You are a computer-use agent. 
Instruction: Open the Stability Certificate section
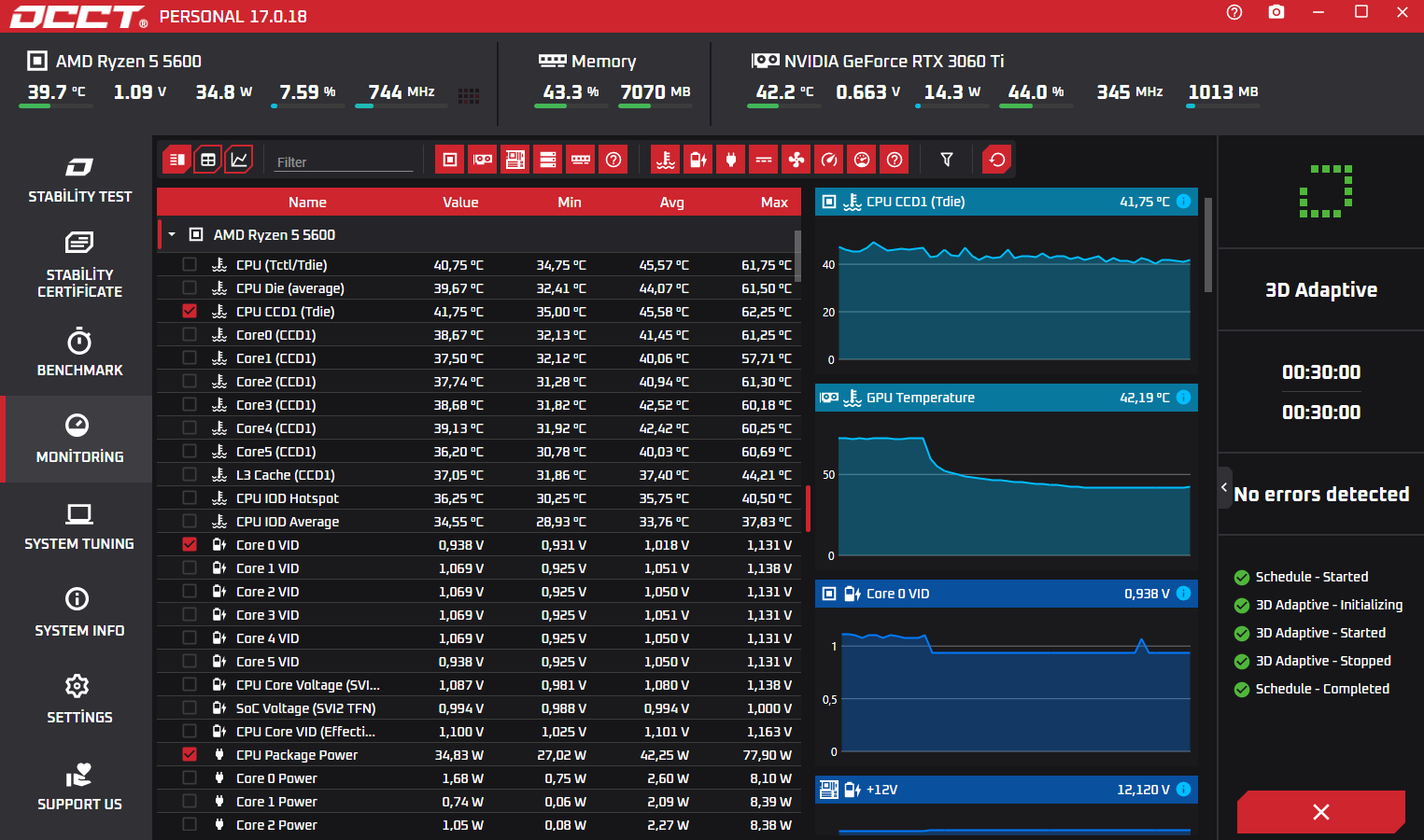pyautogui.click(x=79, y=265)
